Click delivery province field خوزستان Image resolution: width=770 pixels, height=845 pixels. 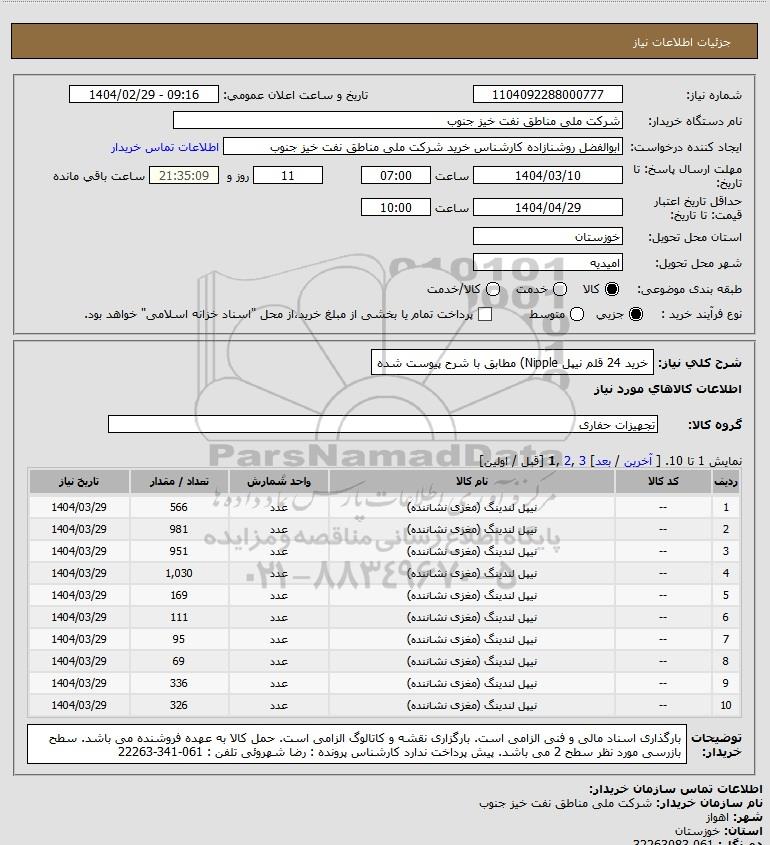(x=547, y=237)
